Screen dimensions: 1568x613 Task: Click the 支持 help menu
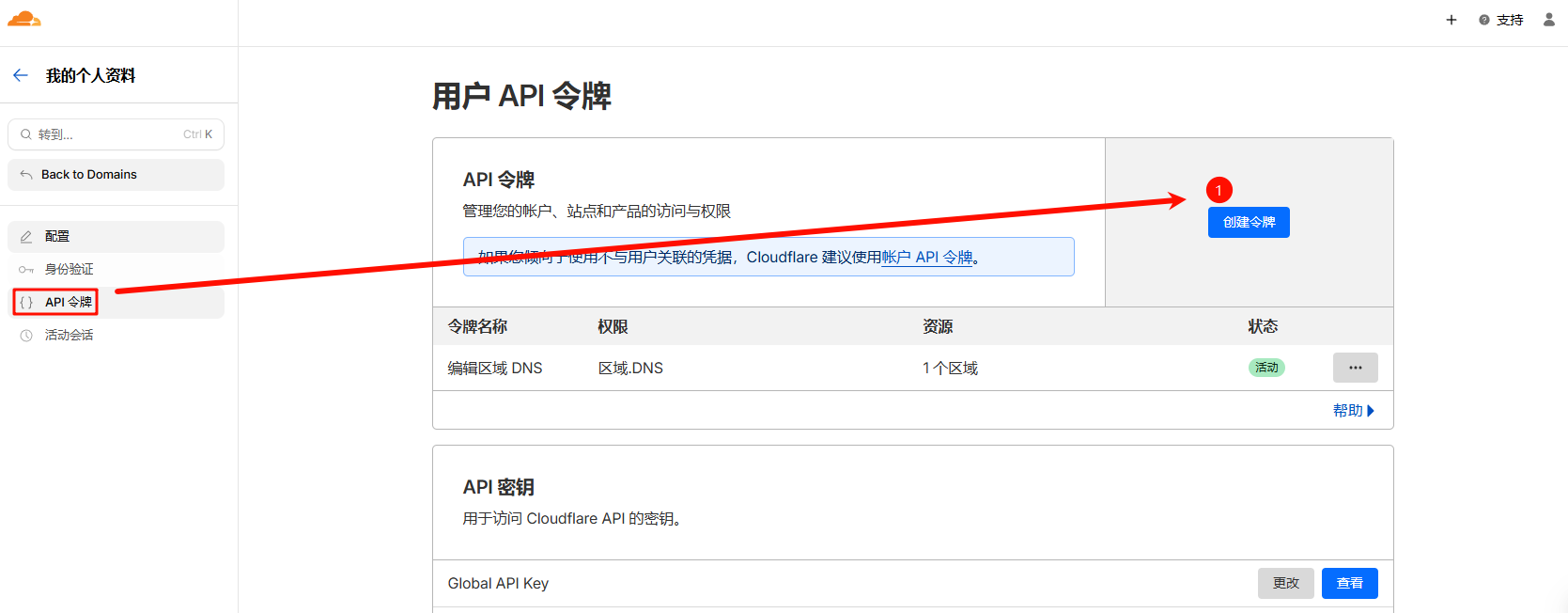[x=1501, y=20]
